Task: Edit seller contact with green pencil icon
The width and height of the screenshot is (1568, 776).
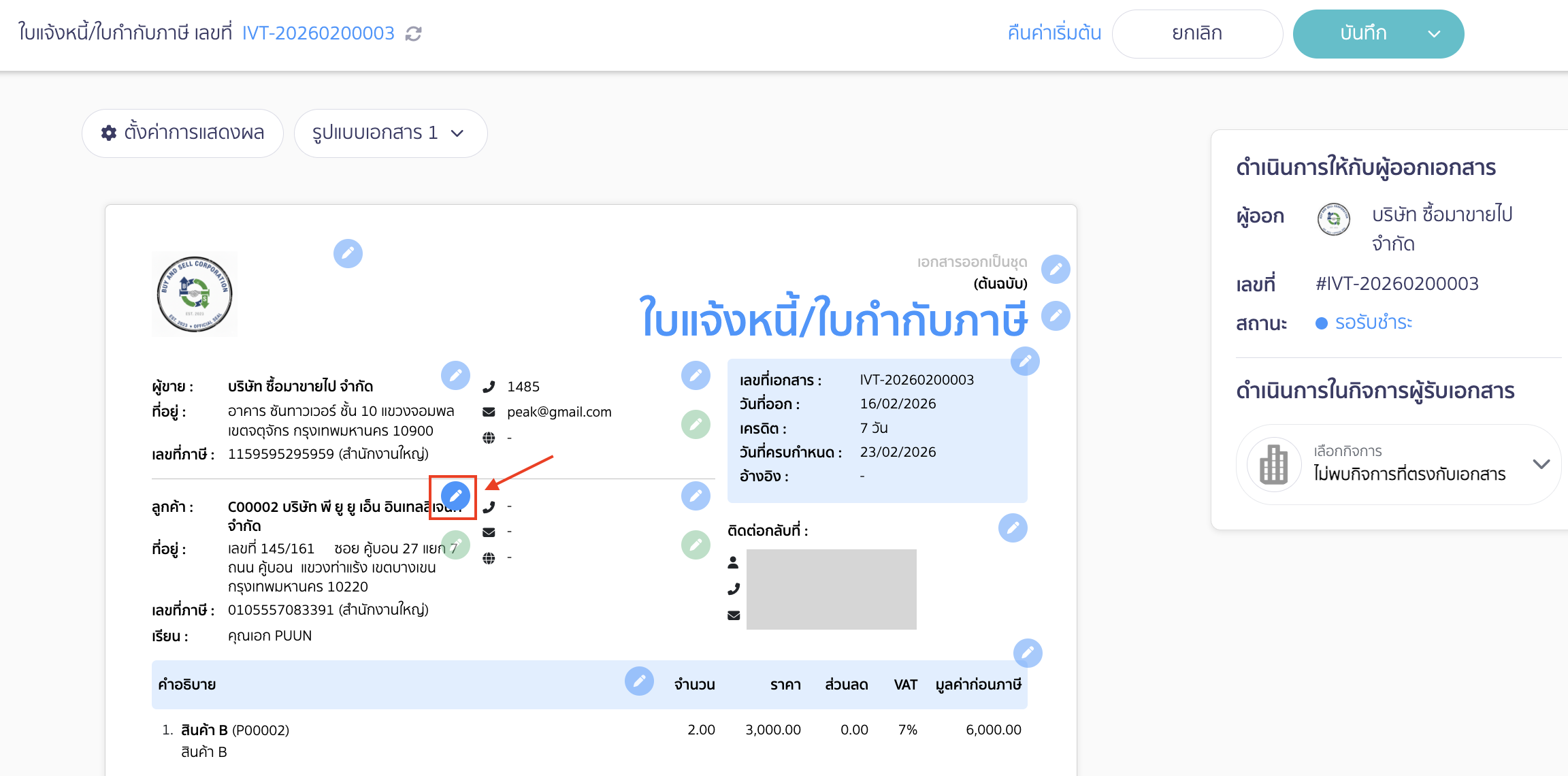Action: coord(696,423)
